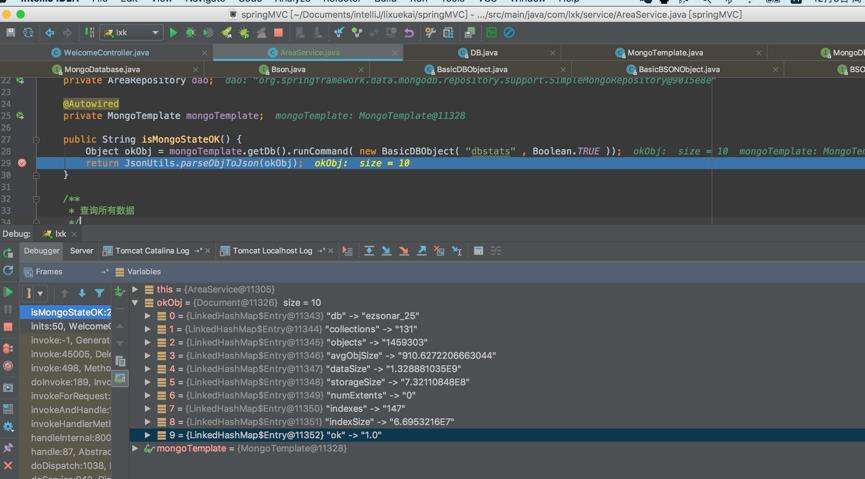Click the Update Project VCS icon
The image size is (865, 479).
tap(339, 33)
